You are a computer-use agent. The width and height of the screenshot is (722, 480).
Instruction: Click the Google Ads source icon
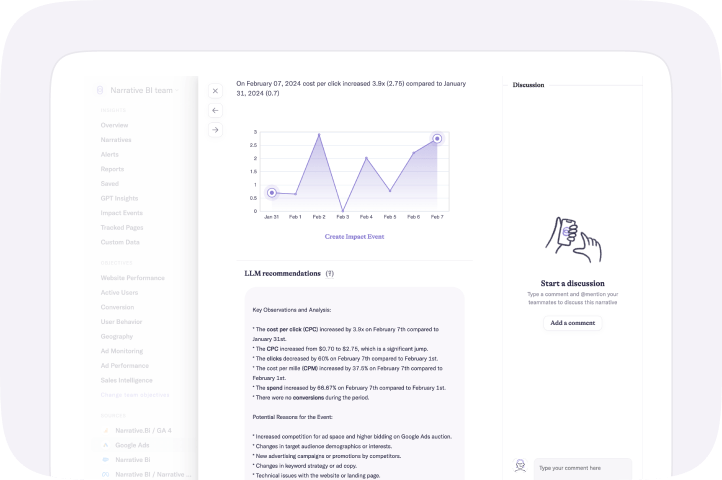pyautogui.click(x=106, y=445)
